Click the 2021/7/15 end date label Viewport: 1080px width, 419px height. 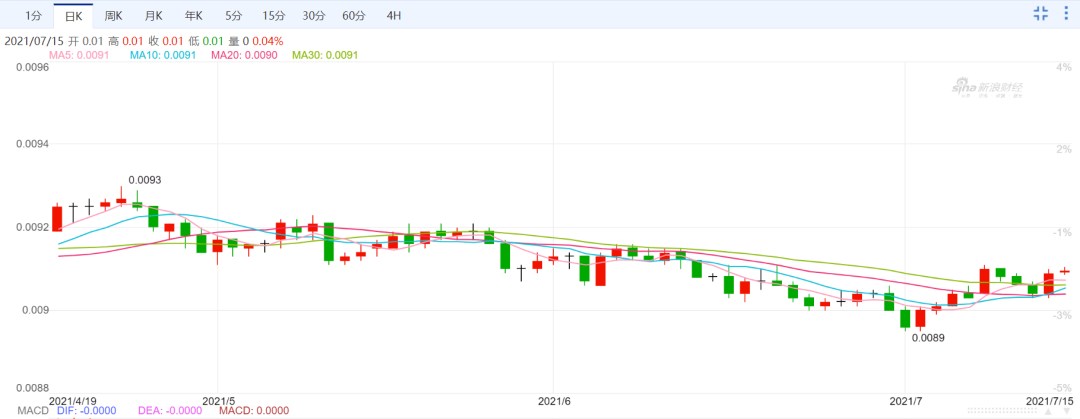(1049, 400)
